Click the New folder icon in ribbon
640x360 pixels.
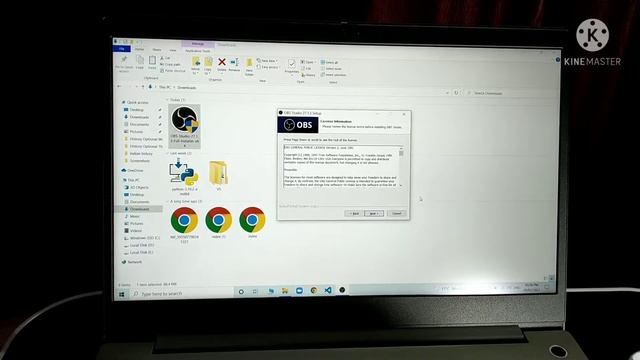click(x=249, y=67)
